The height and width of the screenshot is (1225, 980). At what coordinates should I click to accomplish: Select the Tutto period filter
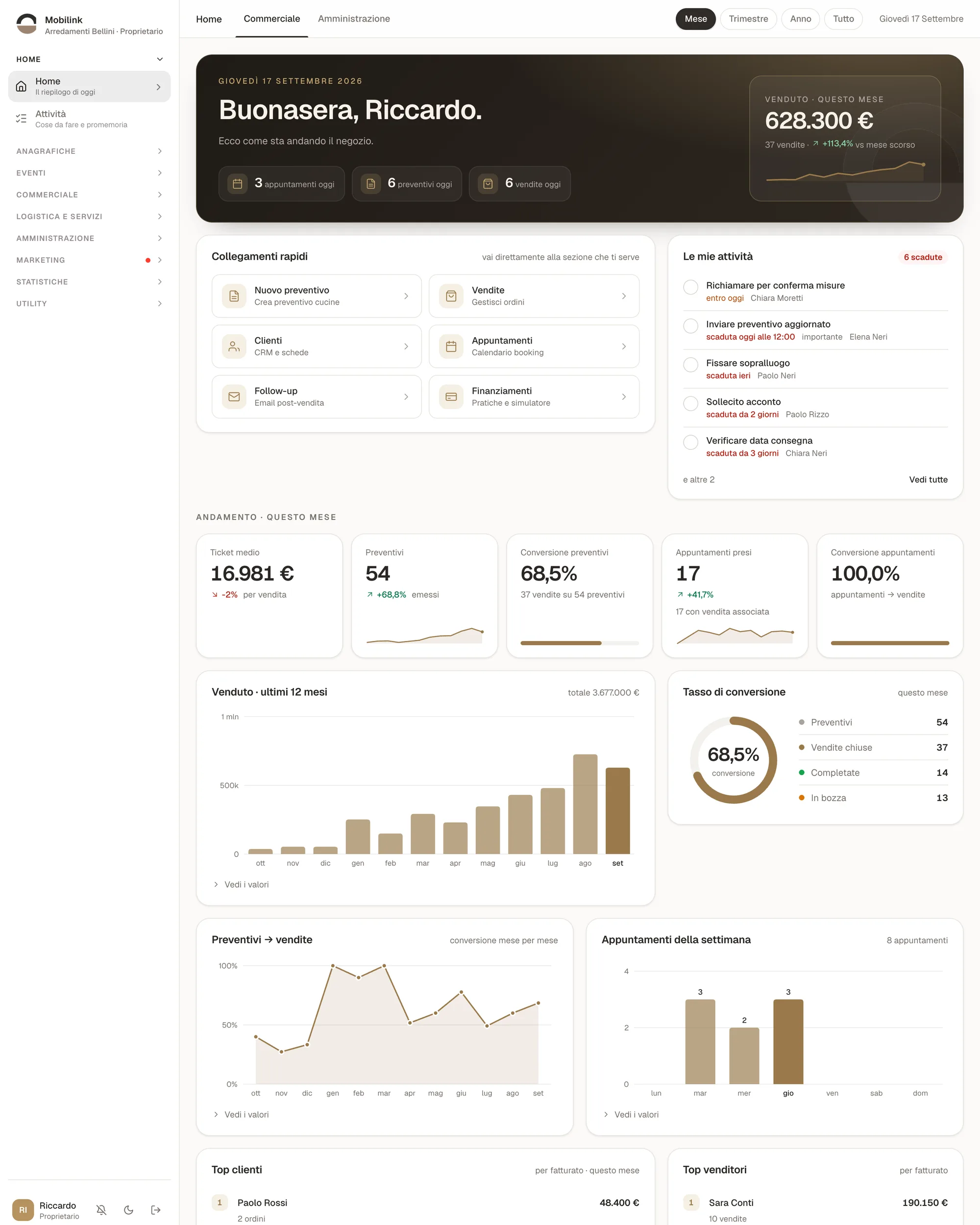[x=843, y=19]
